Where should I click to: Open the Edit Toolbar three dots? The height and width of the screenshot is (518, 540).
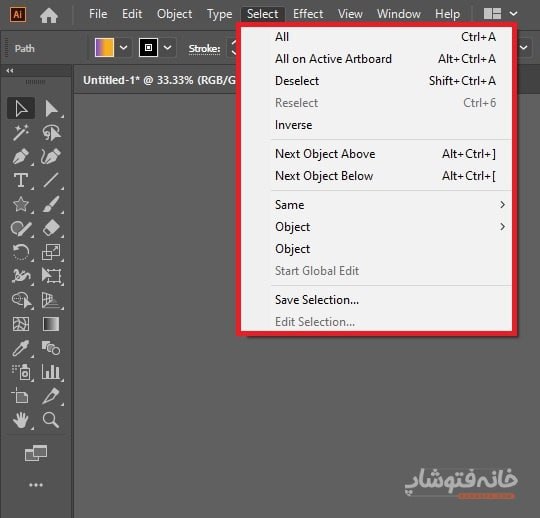click(x=36, y=485)
